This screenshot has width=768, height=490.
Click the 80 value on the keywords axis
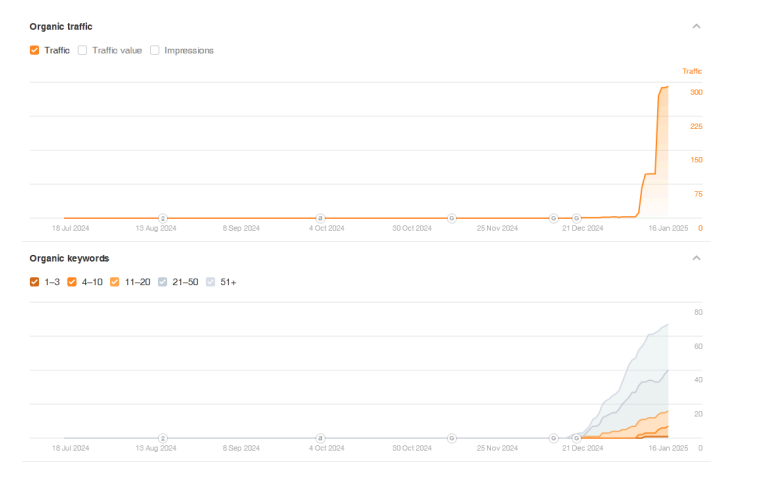[698, 312]
